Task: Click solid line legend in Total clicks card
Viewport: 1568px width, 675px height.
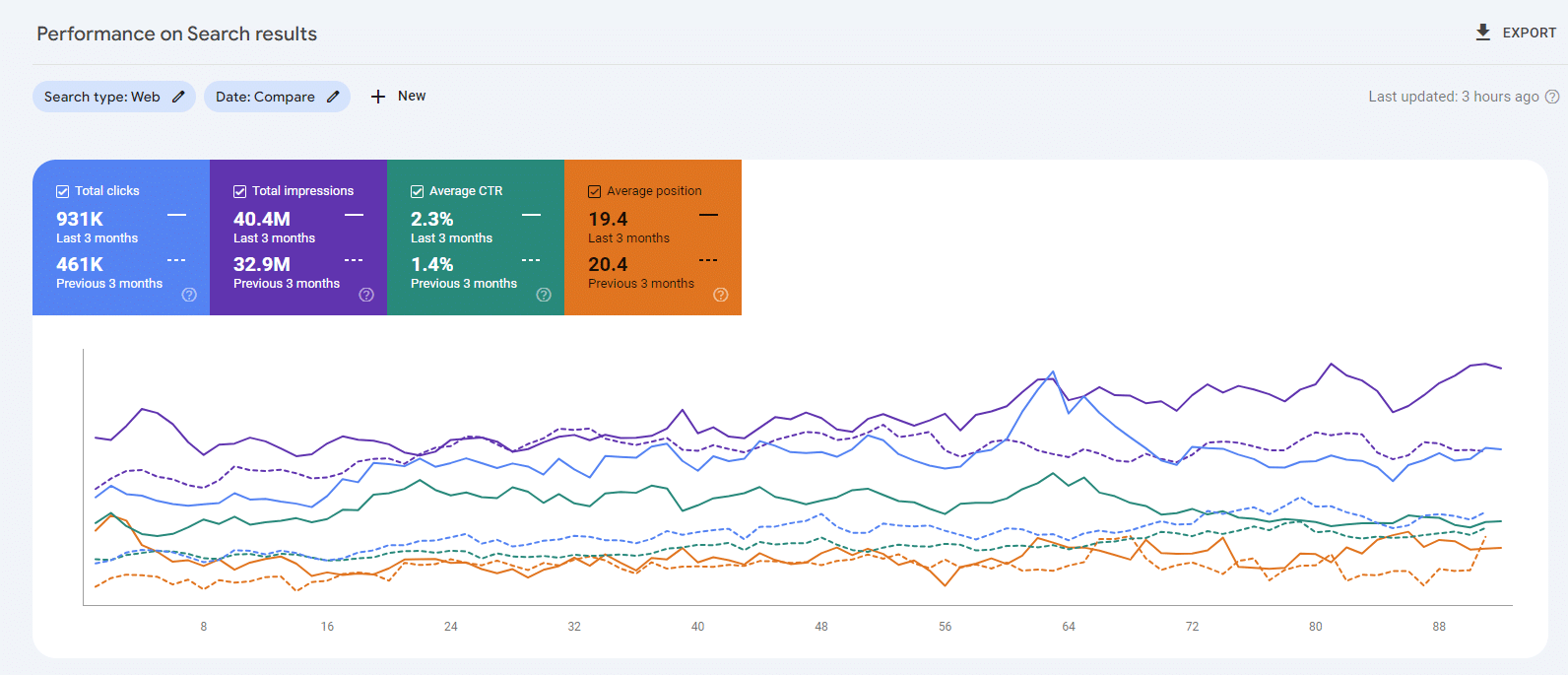Action: click(176, 215)
